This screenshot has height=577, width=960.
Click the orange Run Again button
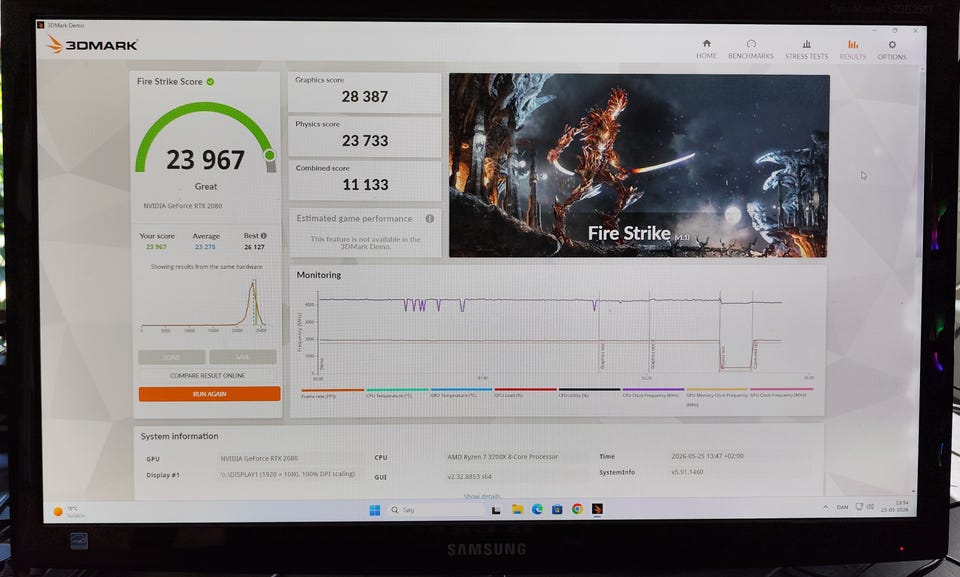[209, 394]
